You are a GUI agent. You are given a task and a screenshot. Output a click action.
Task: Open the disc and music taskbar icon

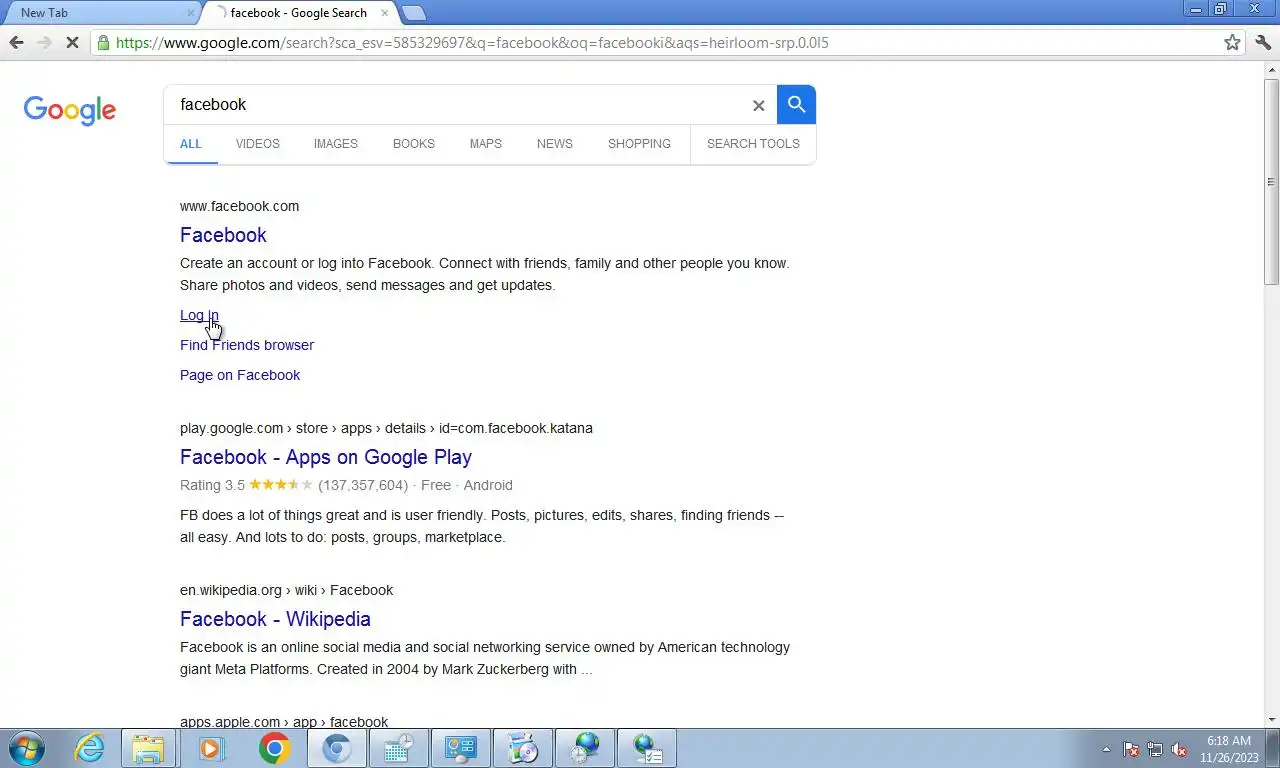tap(523, 748)
